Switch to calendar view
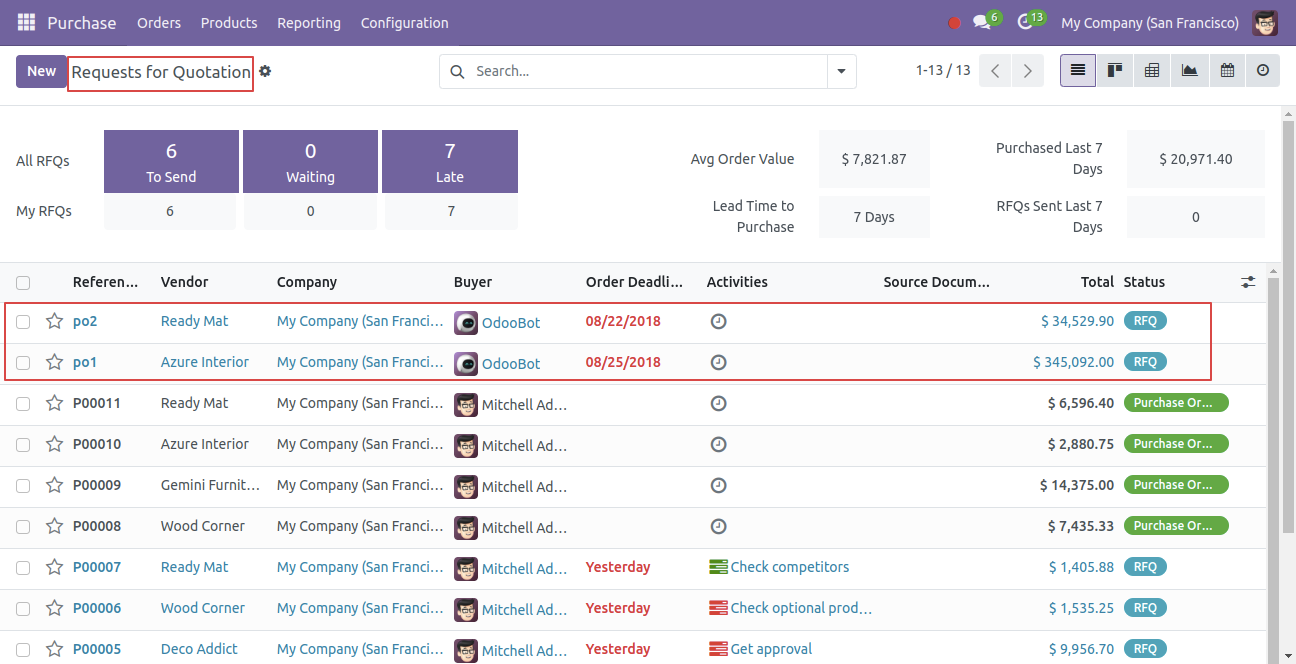The height and width of the screenshot is (664, 1296). point(1227,71)
